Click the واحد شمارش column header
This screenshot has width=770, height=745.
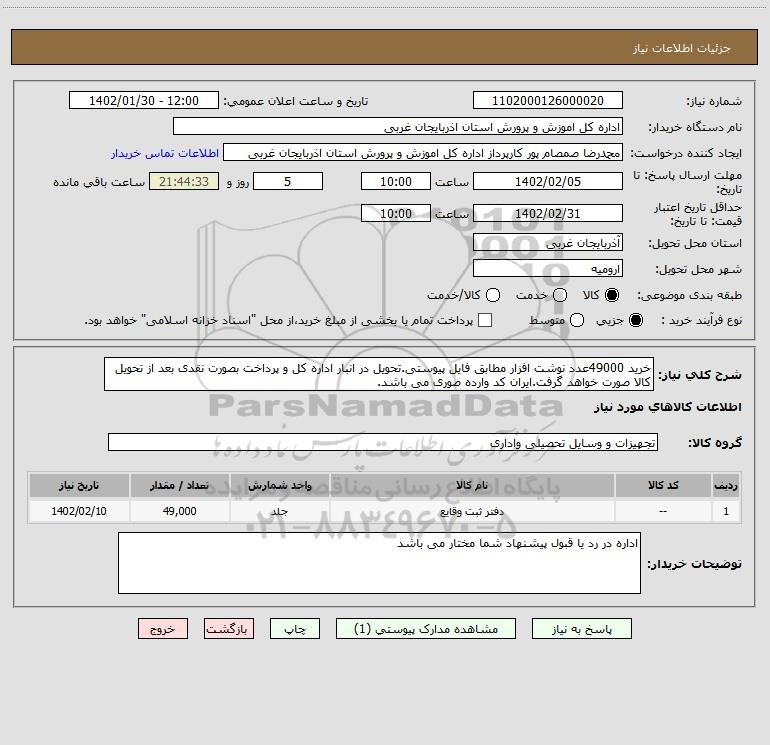(279, 485)
